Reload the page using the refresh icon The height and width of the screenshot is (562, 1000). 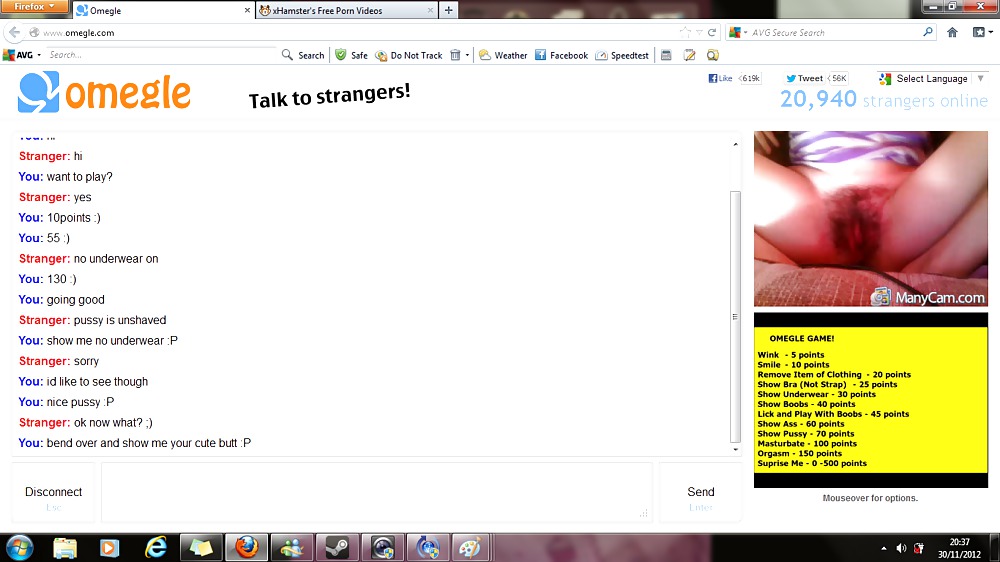click(712, 32)
